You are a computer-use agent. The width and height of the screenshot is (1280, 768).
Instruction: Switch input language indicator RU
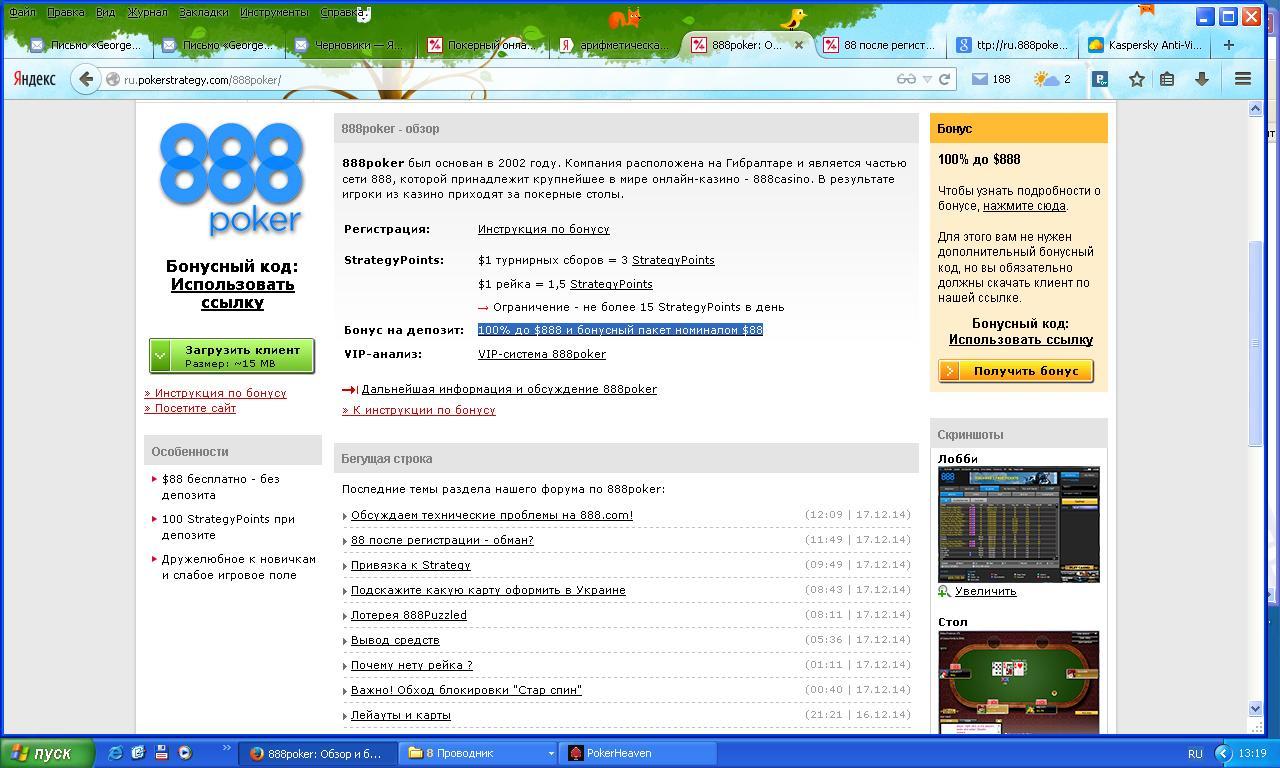(x=1195, y=754)
